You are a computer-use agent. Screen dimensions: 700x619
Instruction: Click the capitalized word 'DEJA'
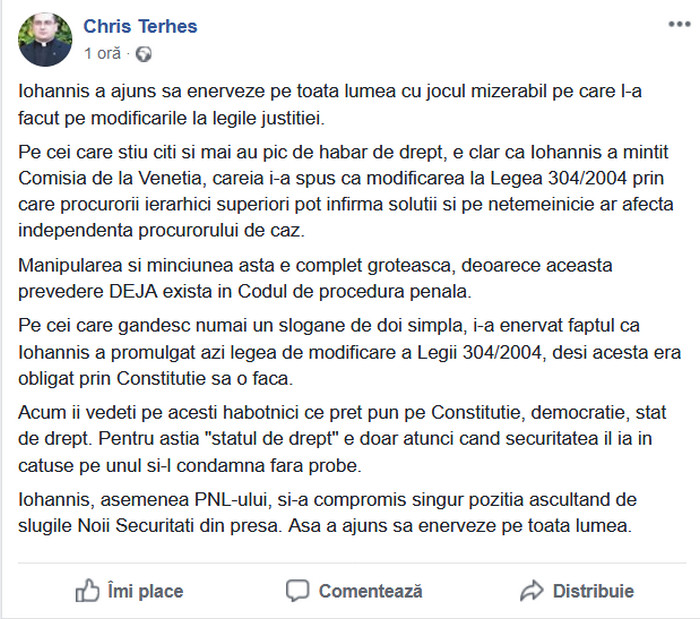click(x=133, y=292)
